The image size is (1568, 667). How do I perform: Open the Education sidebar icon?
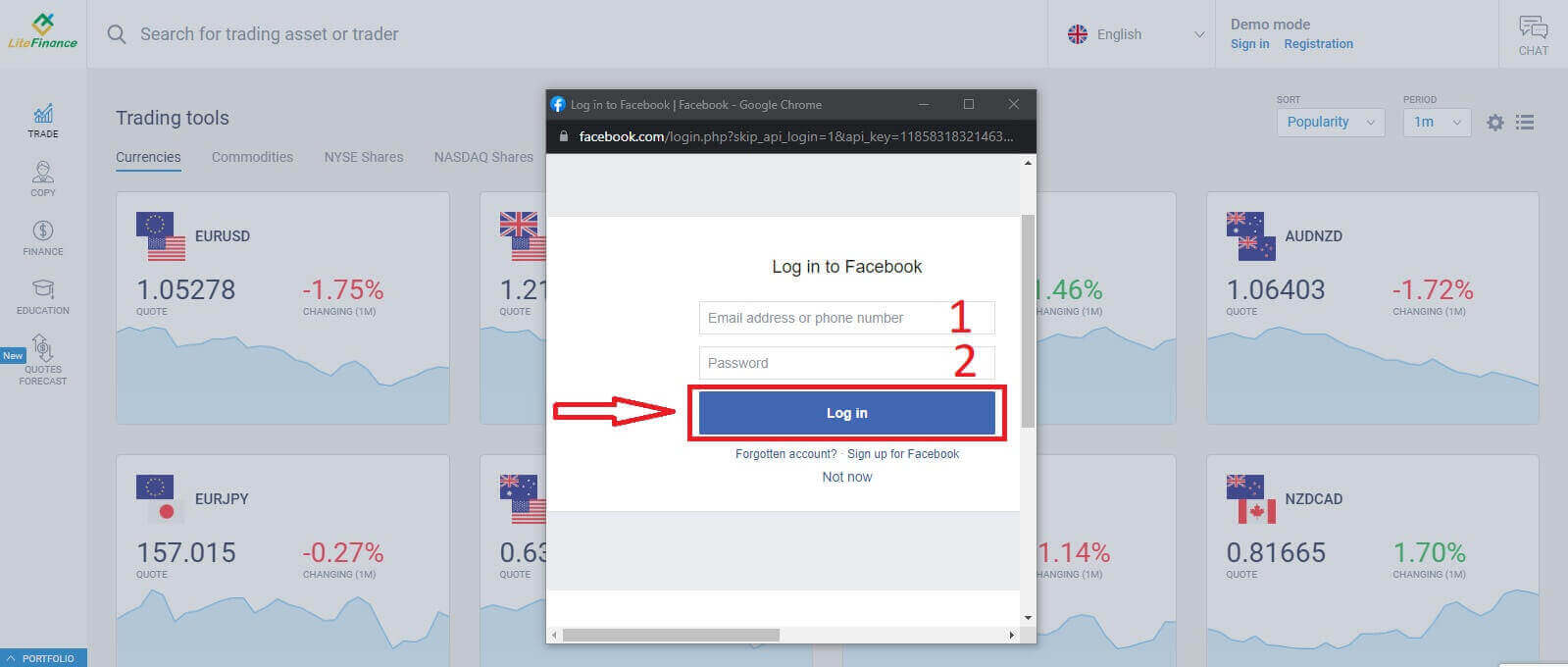(43, 297)
